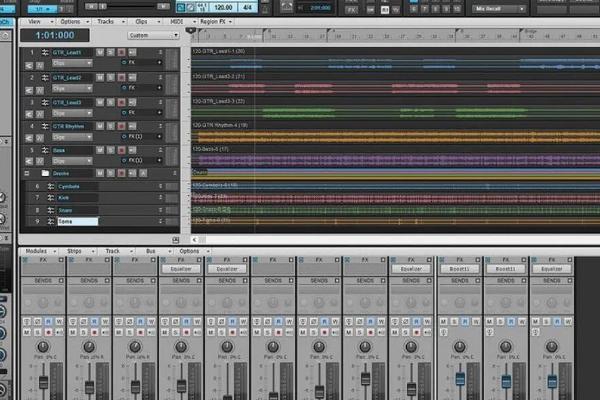
Task: Click the Drums folder A button
Action: click(x=143, y=173)
